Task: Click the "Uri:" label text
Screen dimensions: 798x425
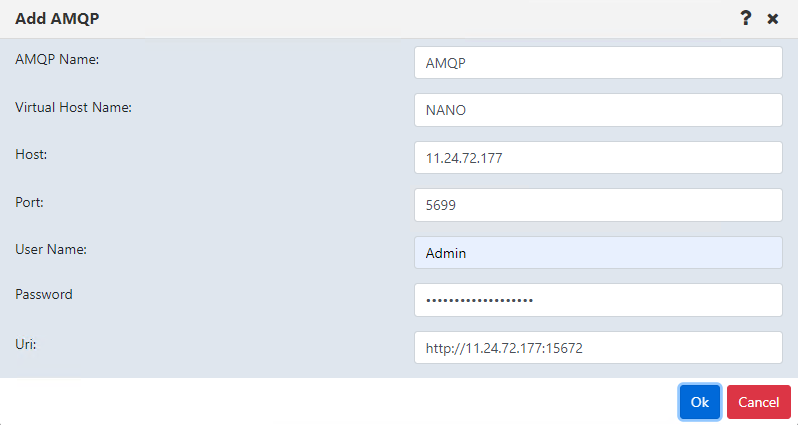Action: pos(25,344)
